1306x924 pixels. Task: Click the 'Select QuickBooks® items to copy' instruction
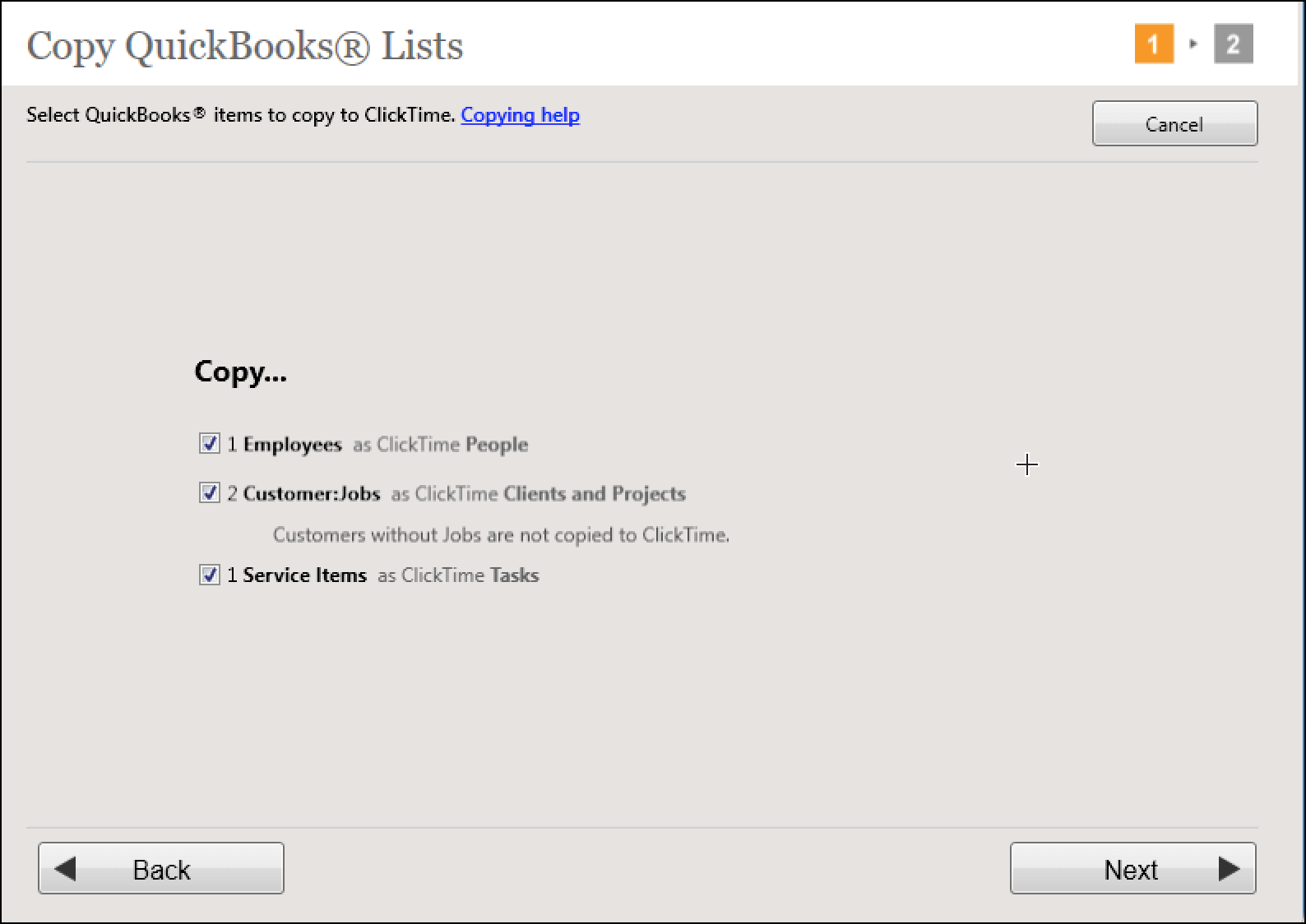pyautogui.click(x=240, y=115)
